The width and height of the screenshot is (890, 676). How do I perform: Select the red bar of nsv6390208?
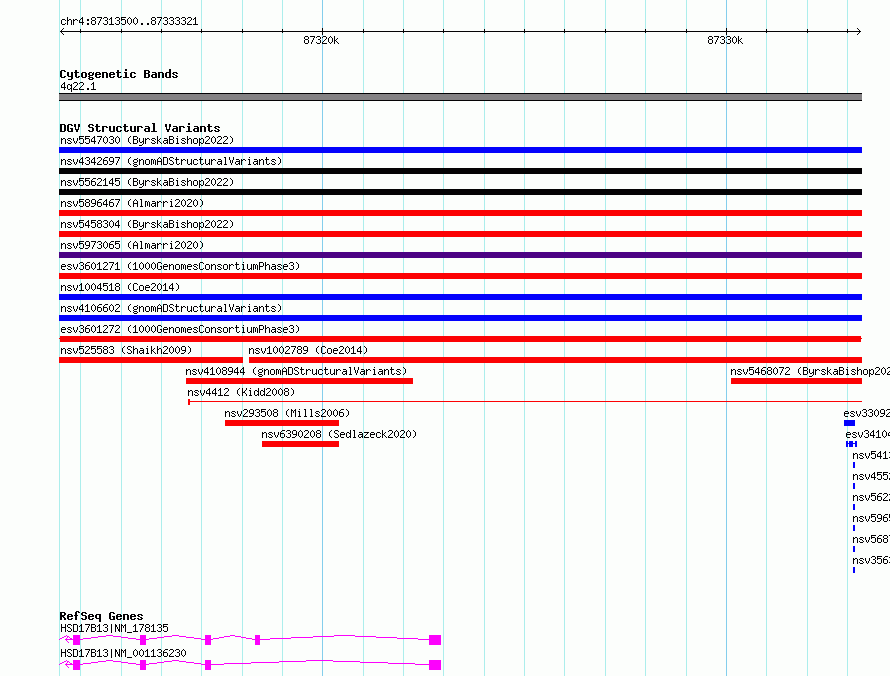point(300,444)
